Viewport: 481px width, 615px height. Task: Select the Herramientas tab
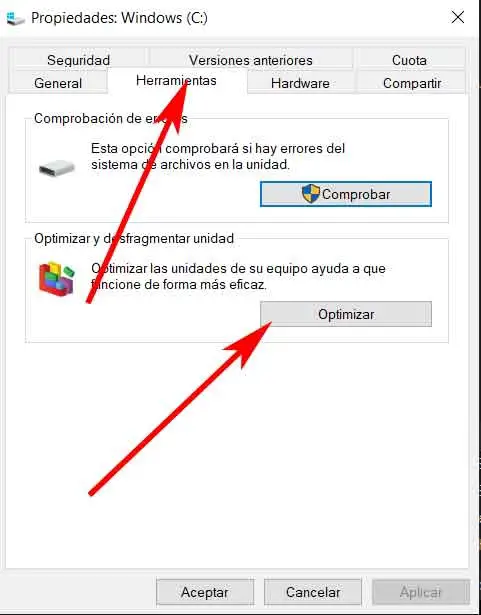pos(177,80)
